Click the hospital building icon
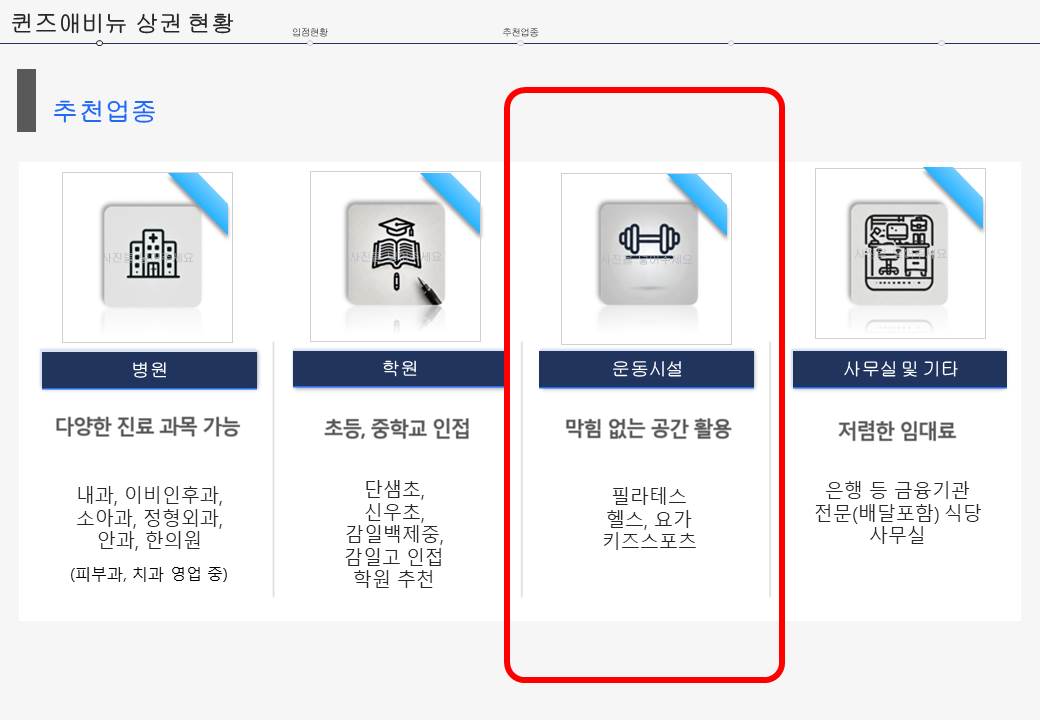The image size is (1040, 720). pos(153,255)
